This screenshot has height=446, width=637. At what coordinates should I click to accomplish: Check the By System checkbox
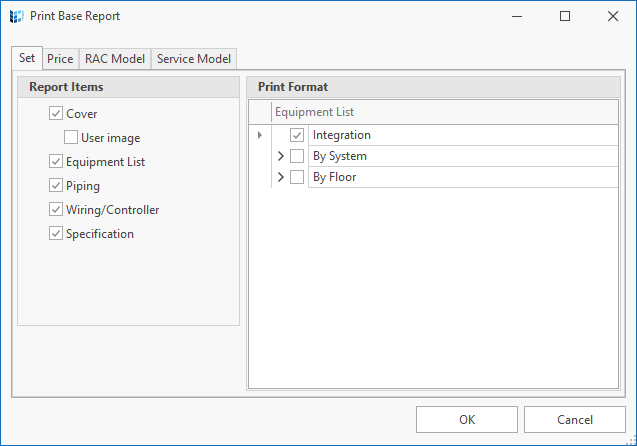tap(297, 156)
